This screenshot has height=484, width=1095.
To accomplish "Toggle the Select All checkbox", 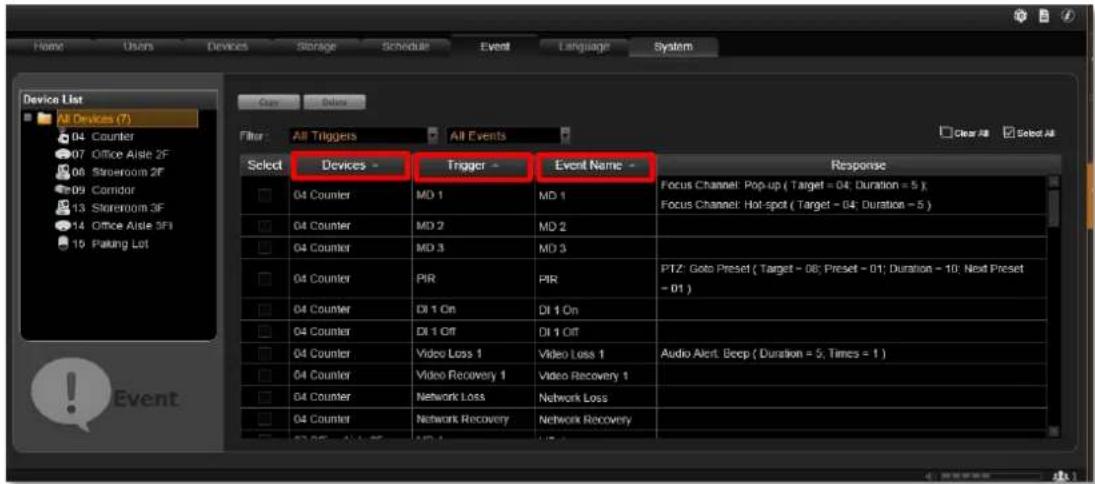I will click(1008, 131).
